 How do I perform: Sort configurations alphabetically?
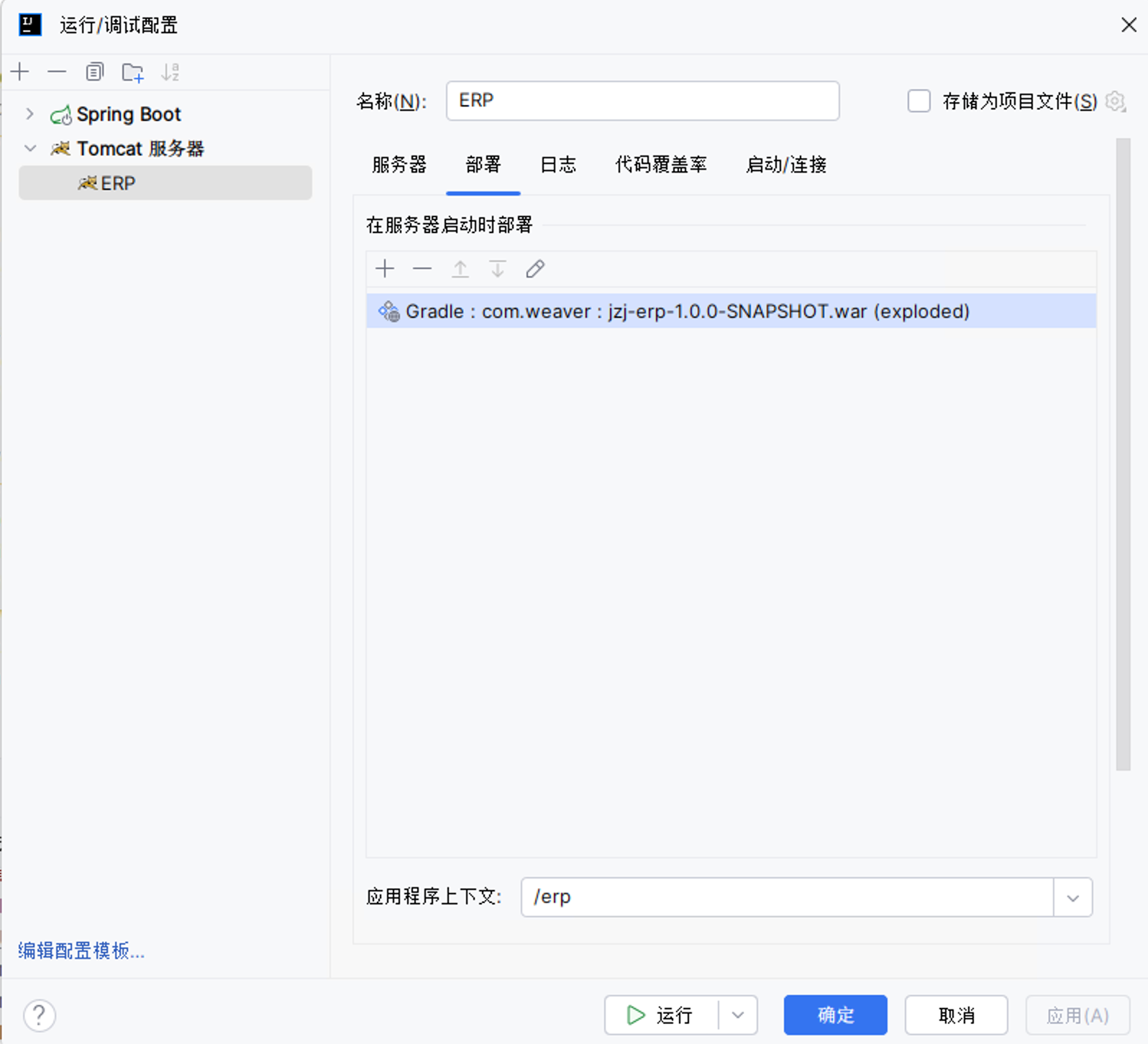click(170, 72)
